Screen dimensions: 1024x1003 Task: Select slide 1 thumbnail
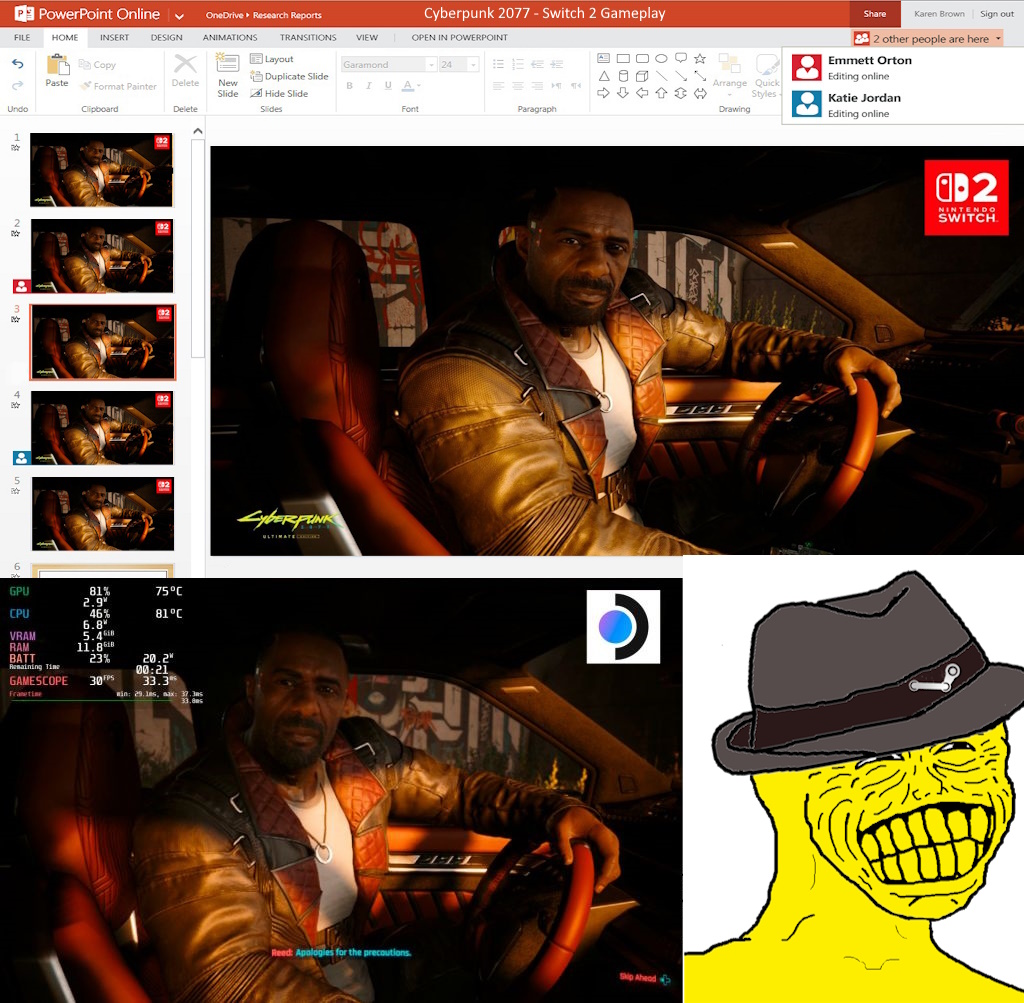pos(101,170)
